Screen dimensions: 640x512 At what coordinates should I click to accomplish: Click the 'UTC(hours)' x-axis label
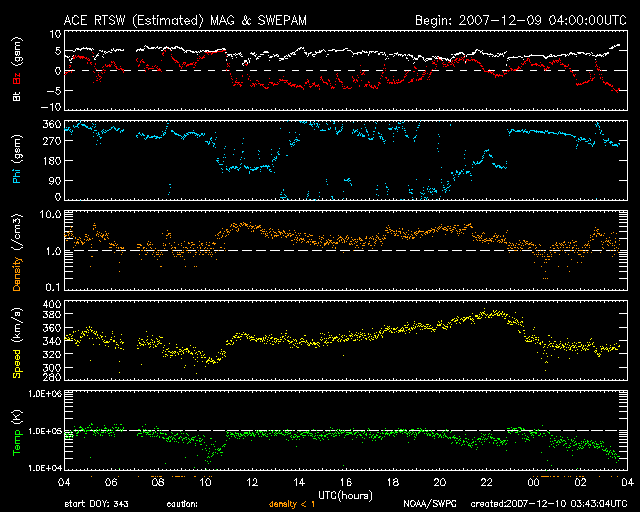(x=345, y=496)
